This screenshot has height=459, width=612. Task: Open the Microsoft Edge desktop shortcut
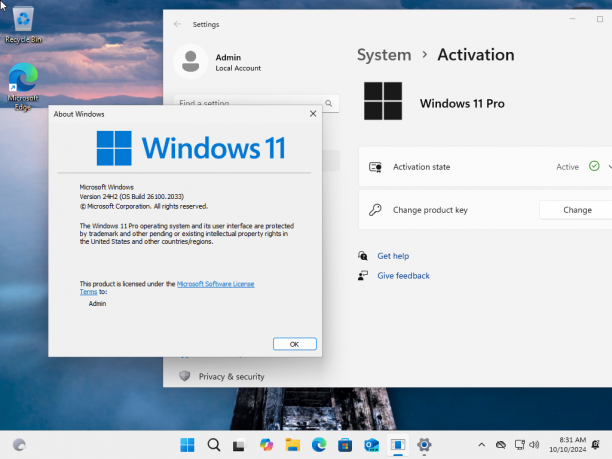(23, 87)
